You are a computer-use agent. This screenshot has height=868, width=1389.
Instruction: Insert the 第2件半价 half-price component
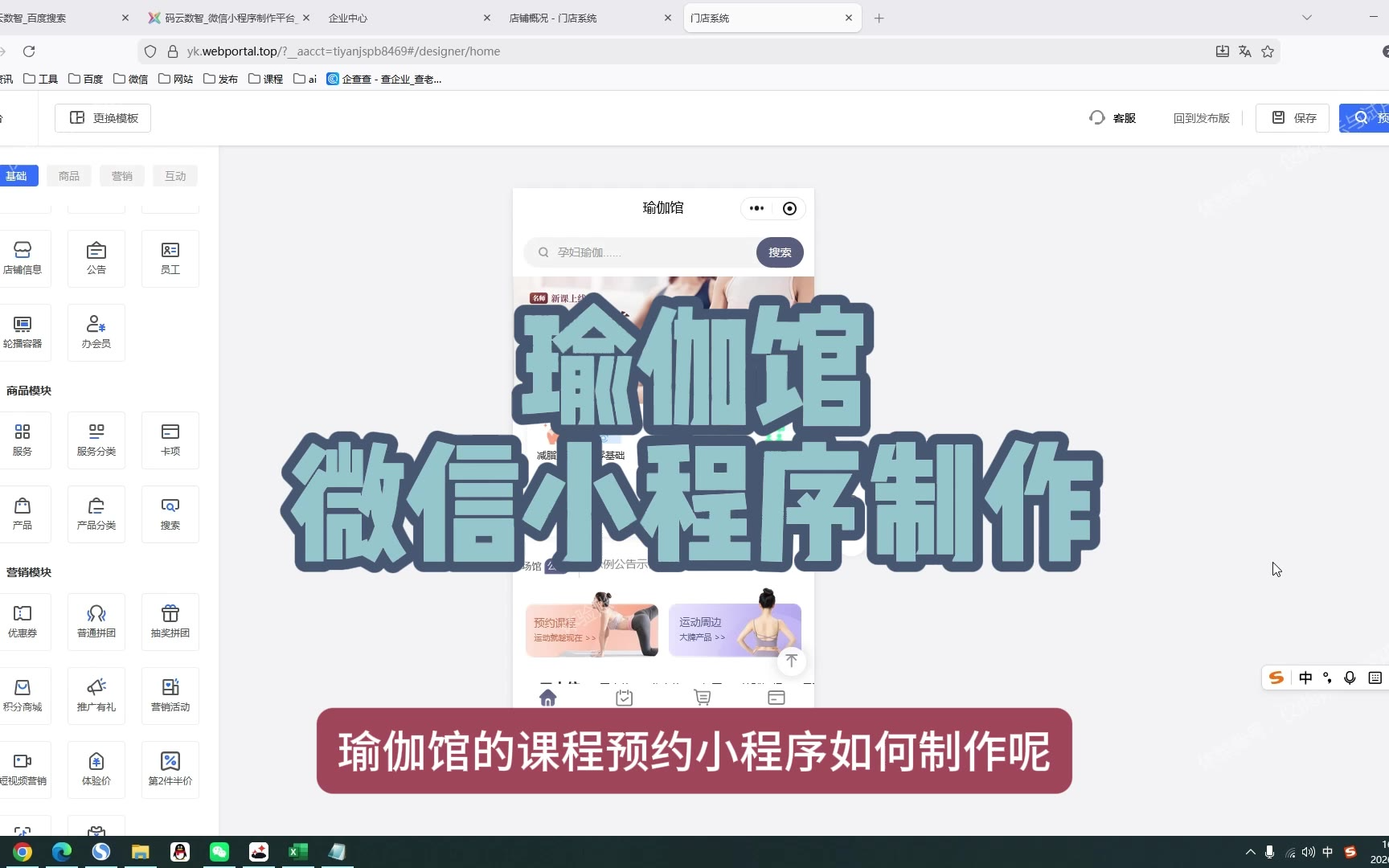(x=170, y=769)
